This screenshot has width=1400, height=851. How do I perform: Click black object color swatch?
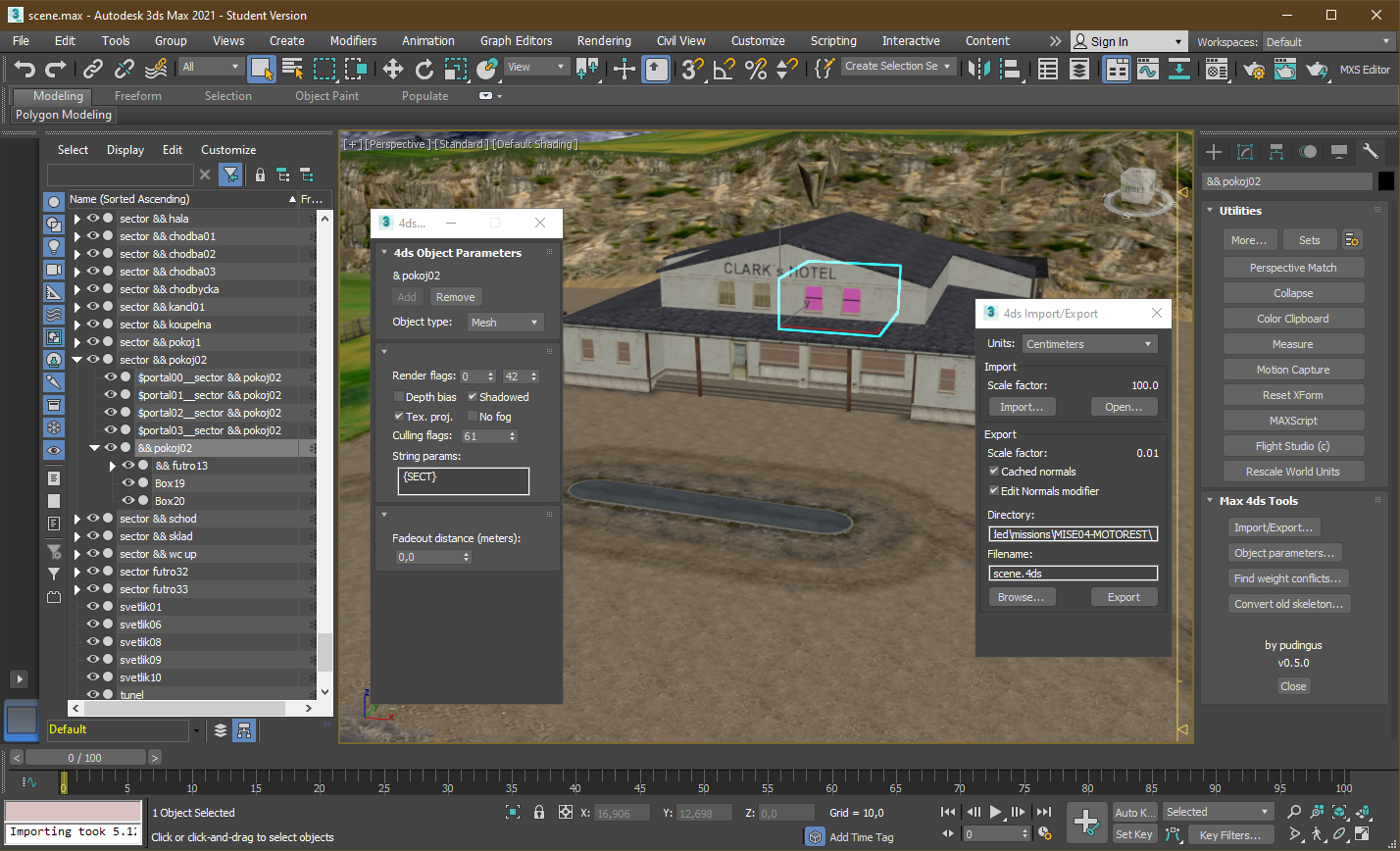pyautogui.click(x=1385, y=181)
